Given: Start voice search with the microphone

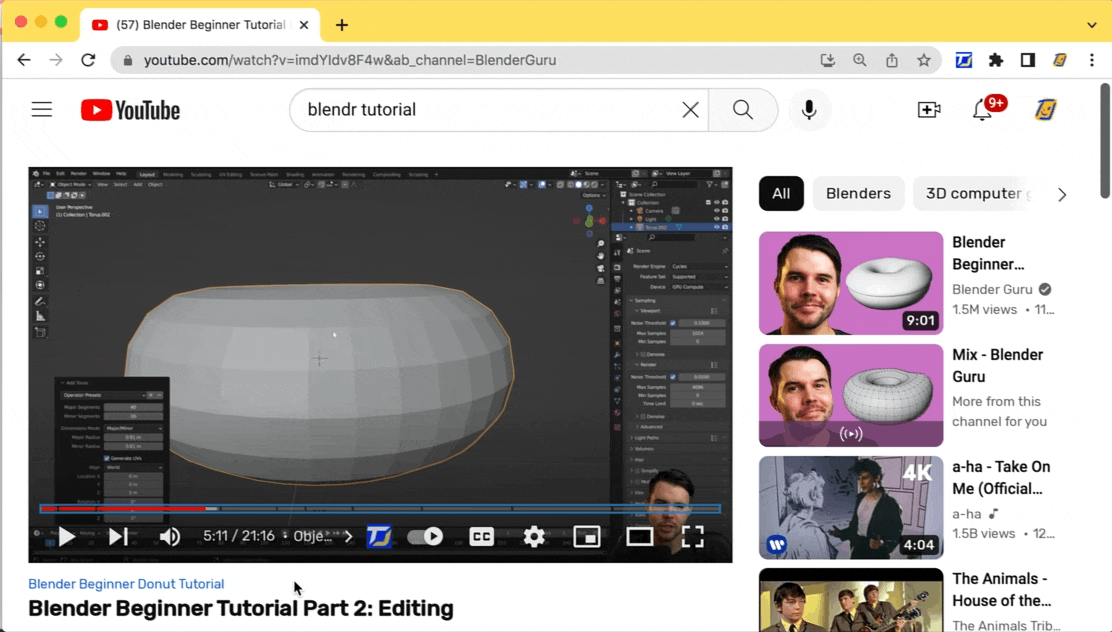Looking at the screenshot, I should click(809, 110).
